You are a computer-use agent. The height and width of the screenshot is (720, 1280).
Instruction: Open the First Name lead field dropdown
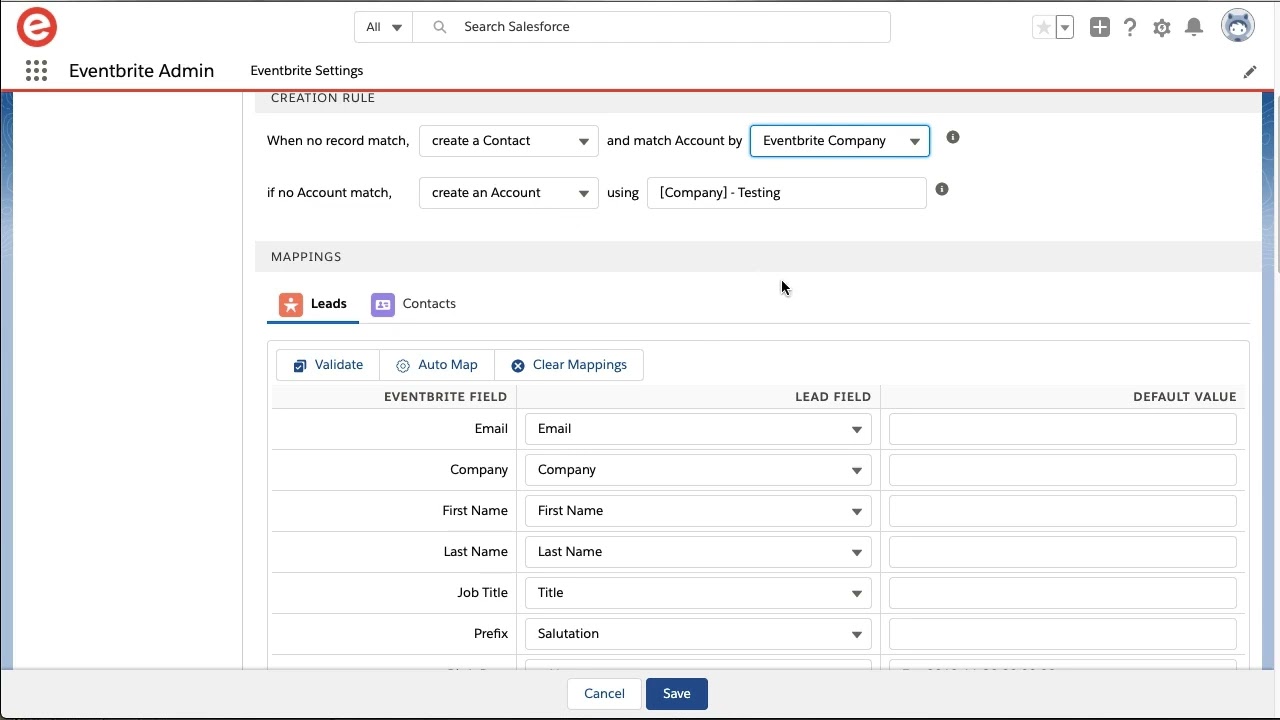698,511
